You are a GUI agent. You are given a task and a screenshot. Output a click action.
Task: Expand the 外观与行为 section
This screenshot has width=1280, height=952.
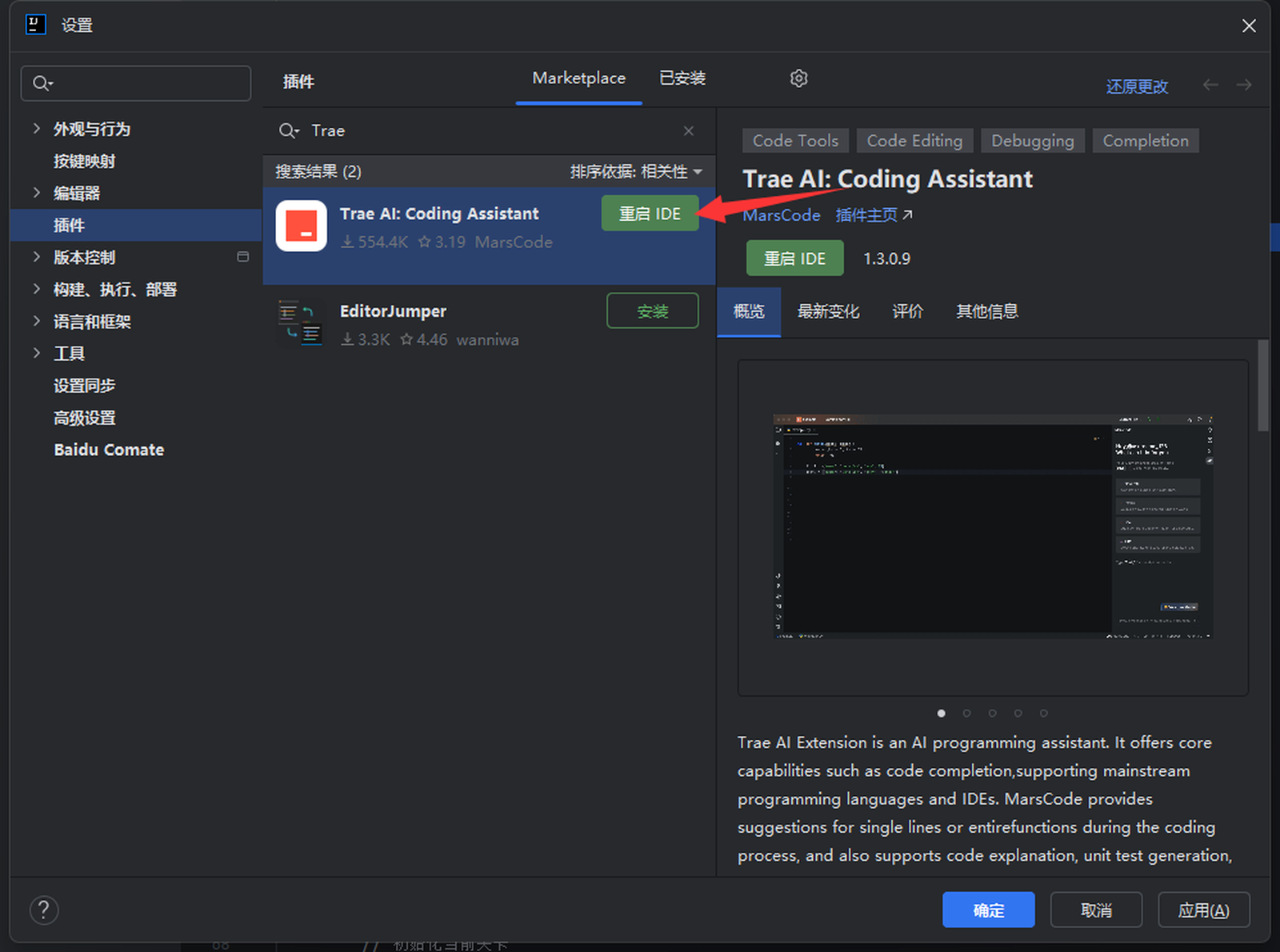[36, 128]
